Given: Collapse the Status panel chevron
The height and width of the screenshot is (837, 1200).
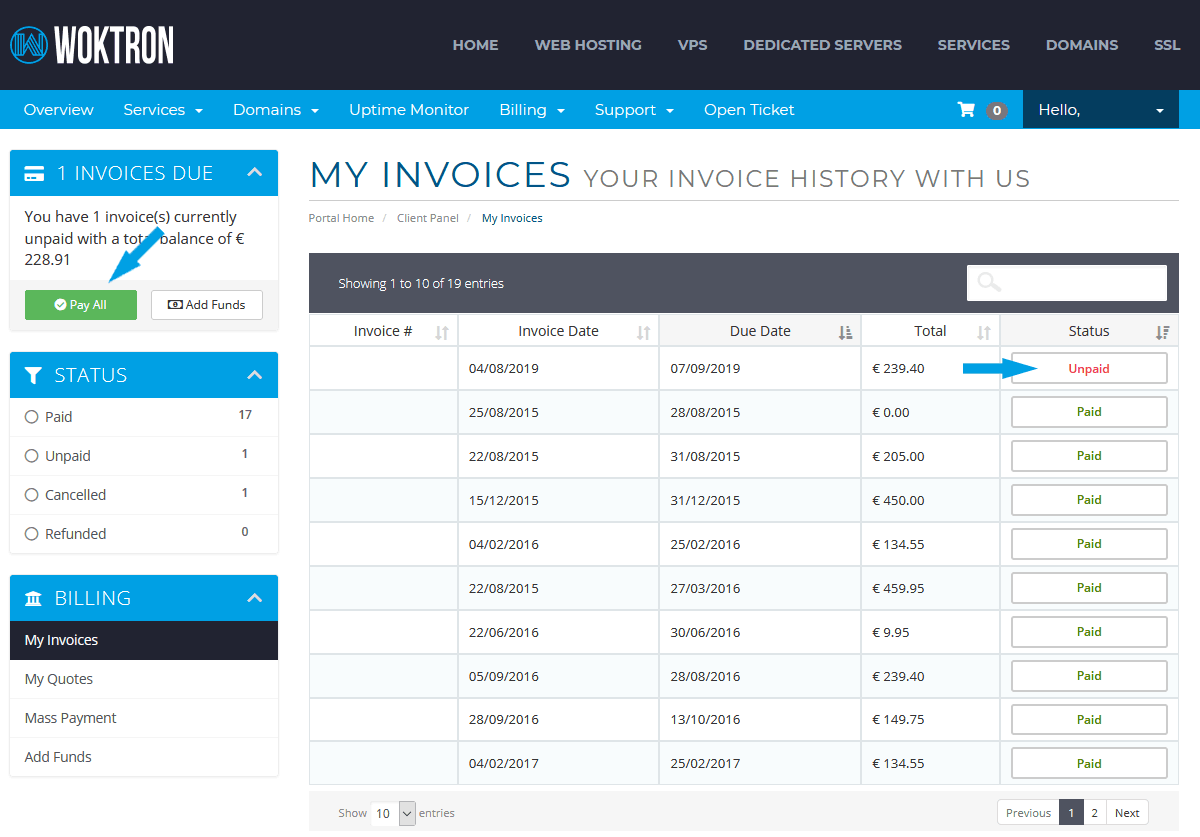Looking at the screenshot, I should [x=254, y=375].
